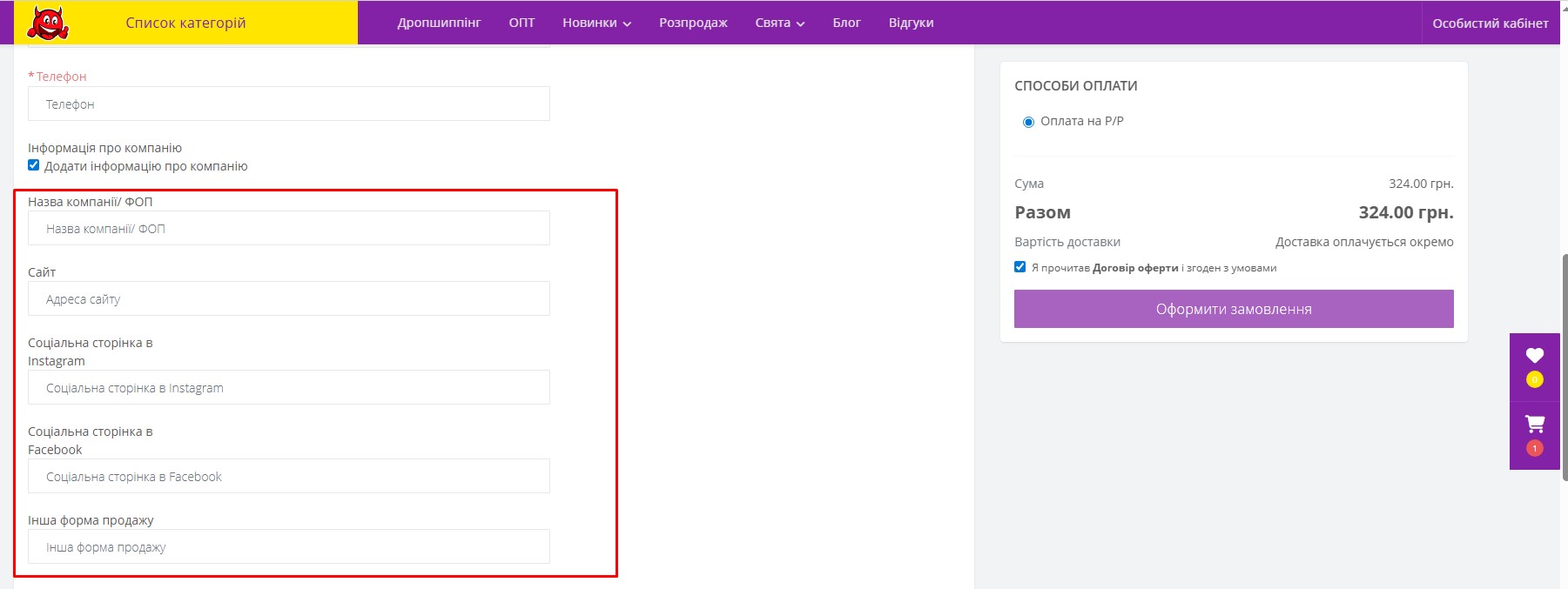The image size is (1568, 589).
Task: Focus the 'Адреса сайту' input field
Action: (x=288, y=298)
